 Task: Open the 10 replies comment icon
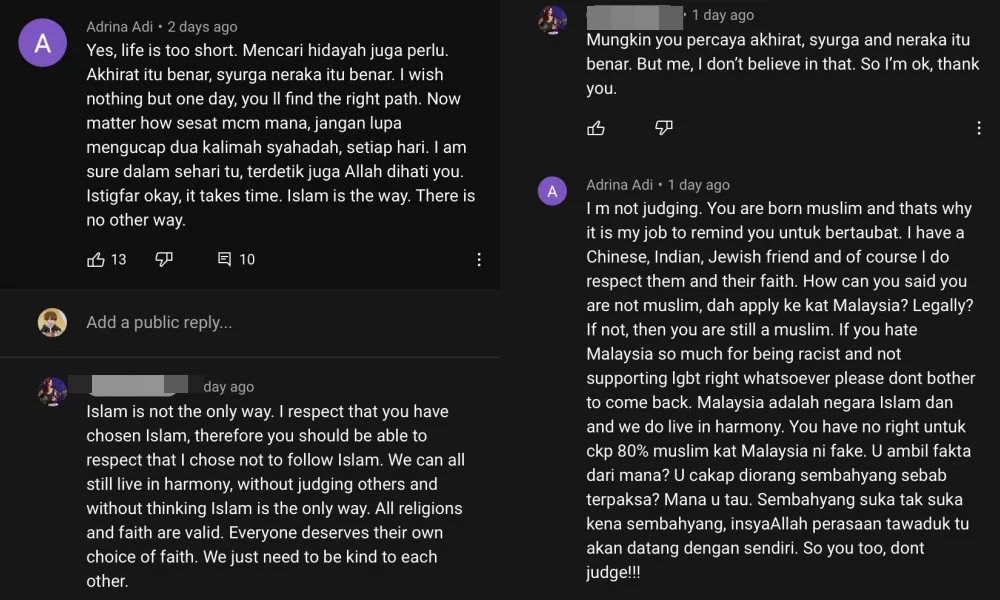pyautogui.click(x=225, y=259)
